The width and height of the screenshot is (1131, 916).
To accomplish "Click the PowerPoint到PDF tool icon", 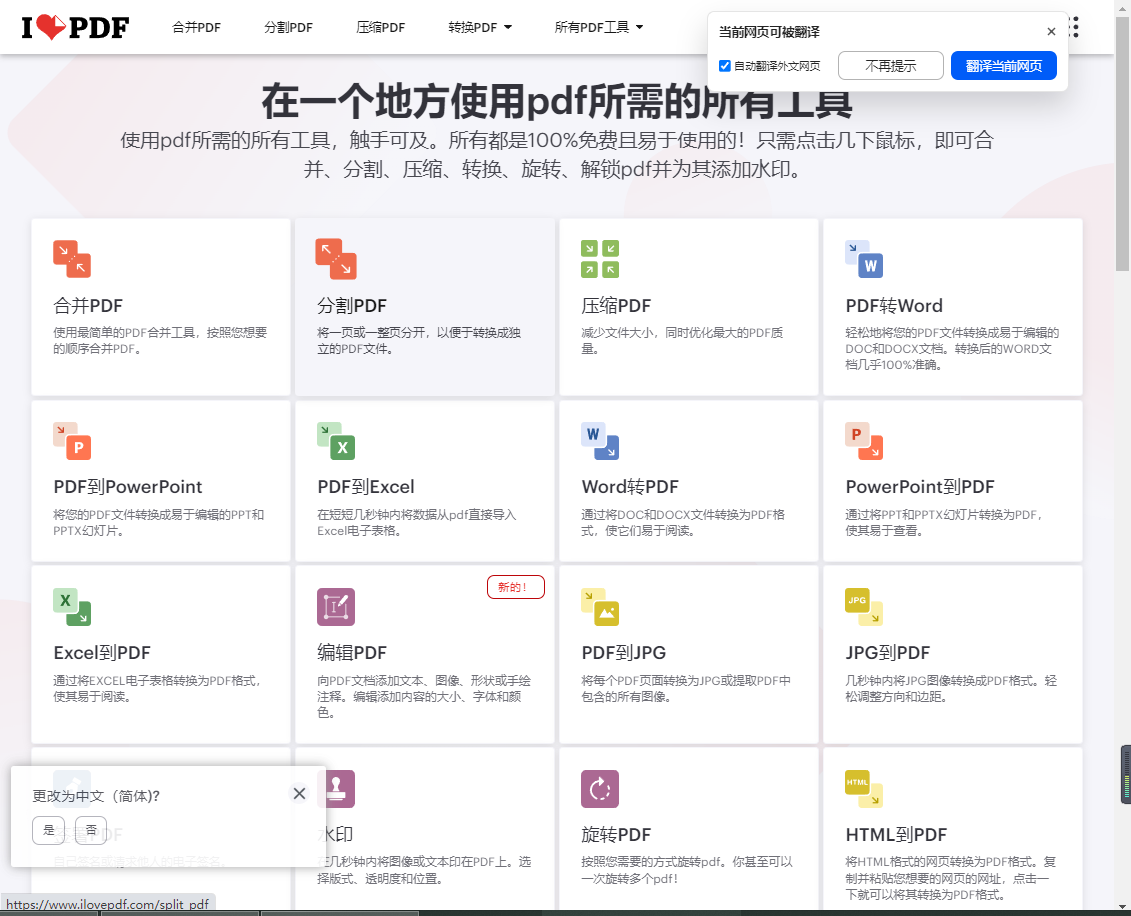I will point(864,441).
